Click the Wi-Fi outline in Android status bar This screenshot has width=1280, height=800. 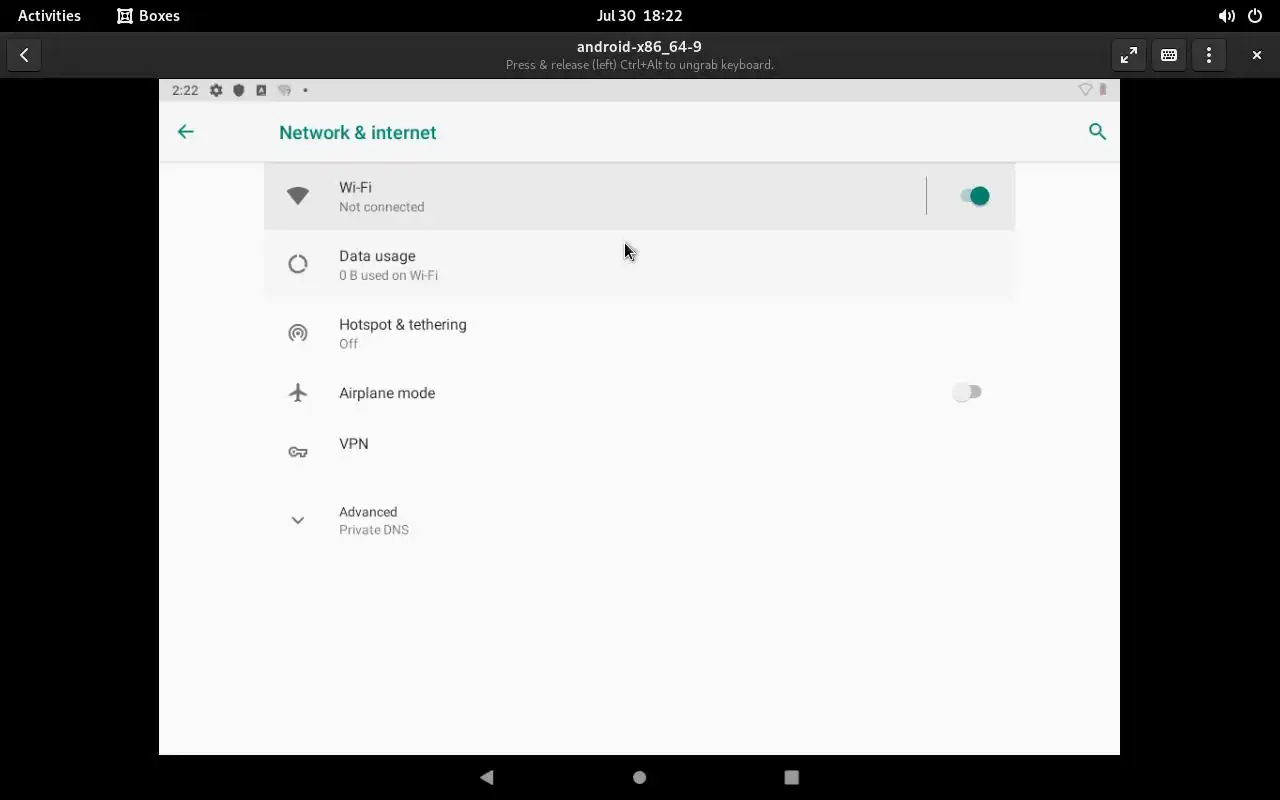click(x=1085, y=90)
